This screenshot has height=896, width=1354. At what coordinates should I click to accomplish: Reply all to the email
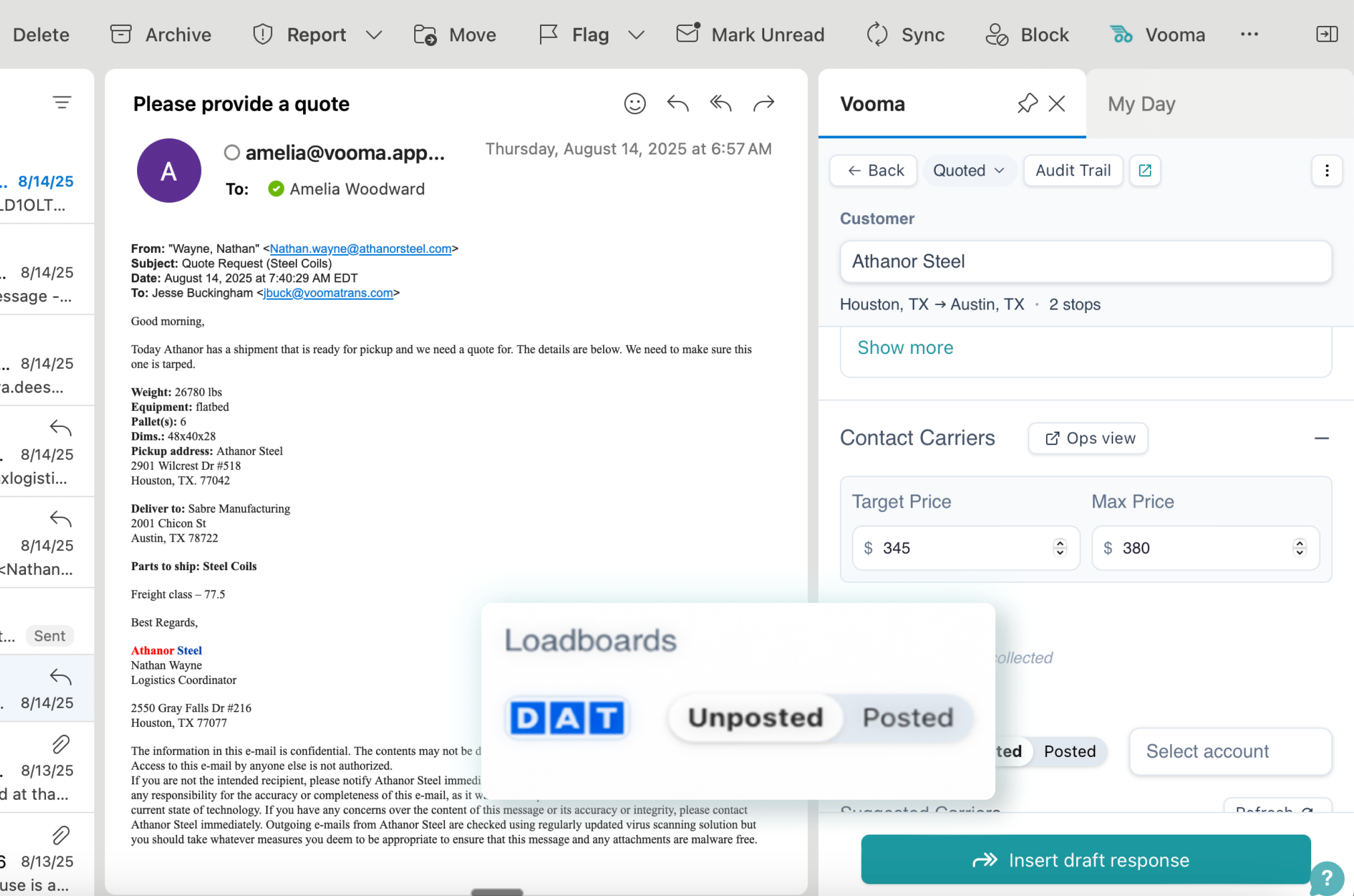click(721, 104)
